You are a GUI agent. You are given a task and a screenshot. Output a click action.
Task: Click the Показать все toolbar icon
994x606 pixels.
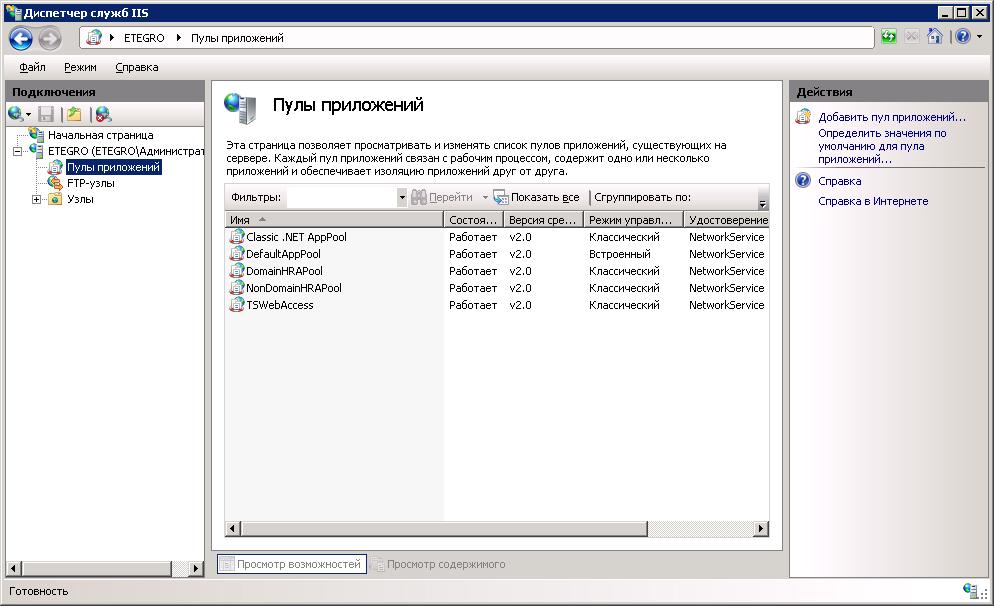click(500, 197)
